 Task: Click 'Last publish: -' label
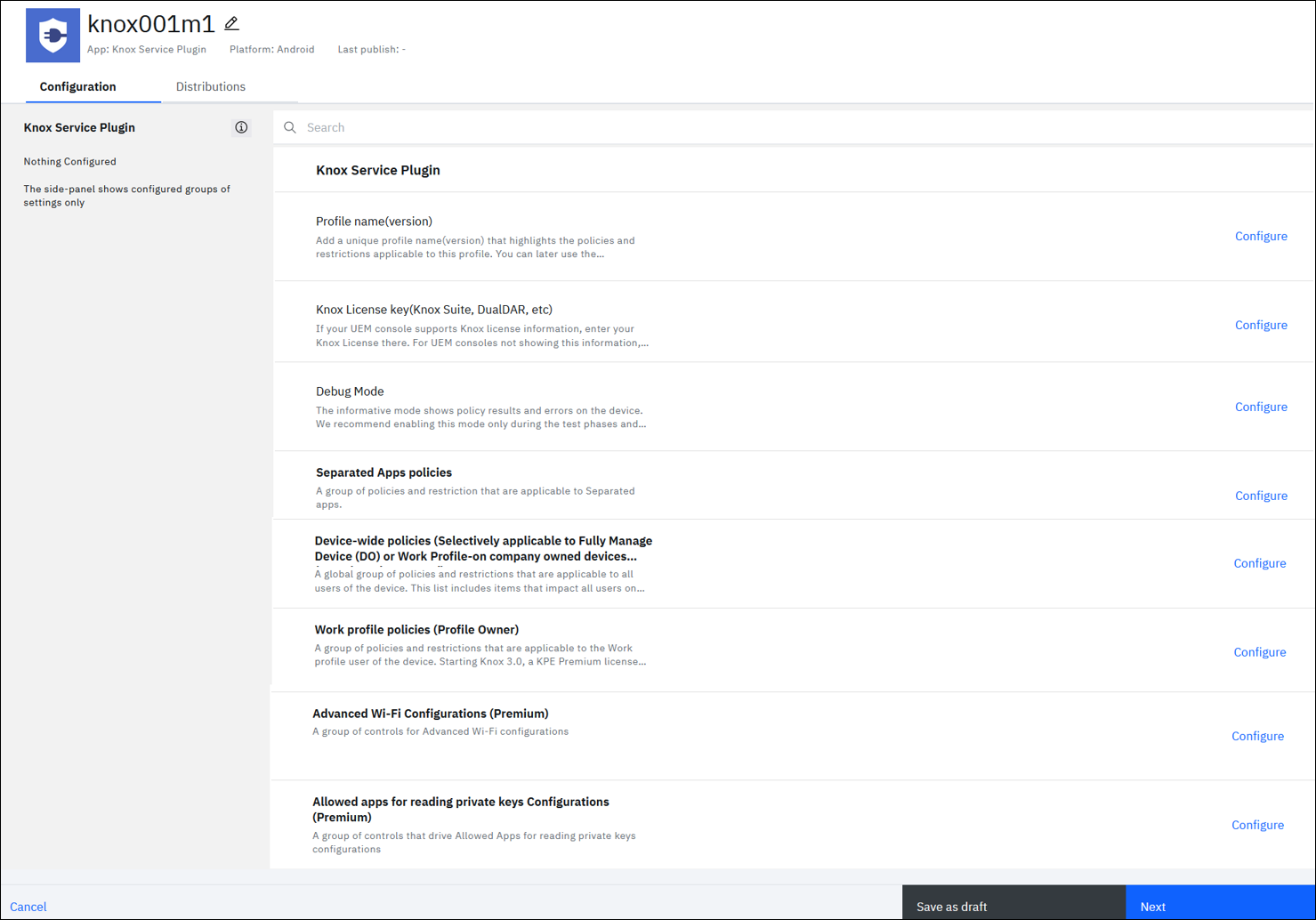point(372,50)
